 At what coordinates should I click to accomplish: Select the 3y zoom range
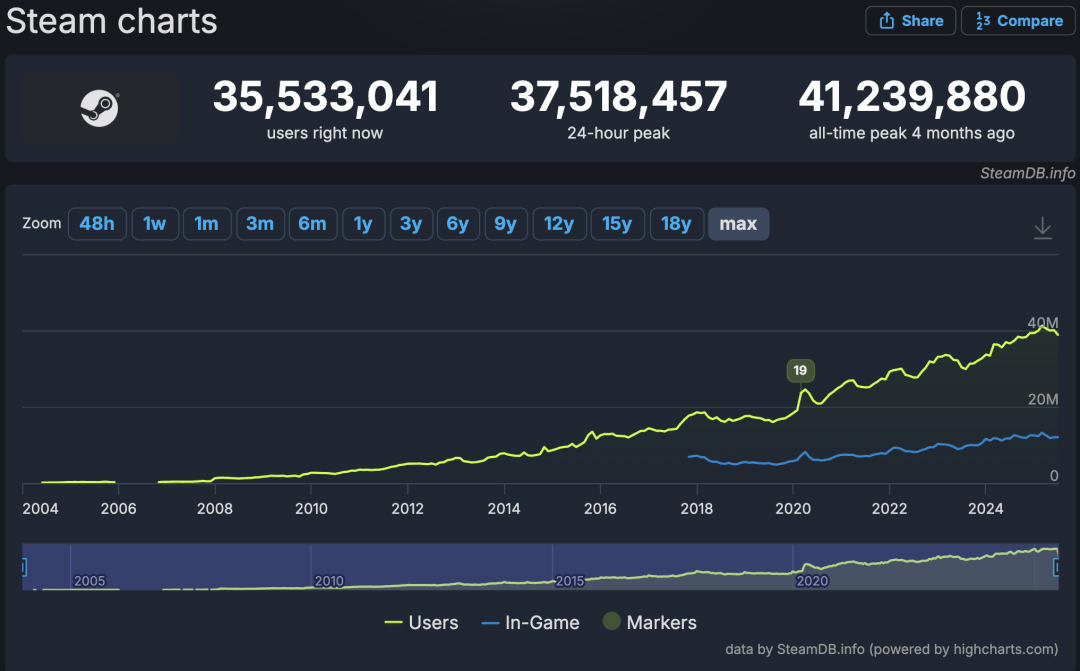click(x=411, y=224)
